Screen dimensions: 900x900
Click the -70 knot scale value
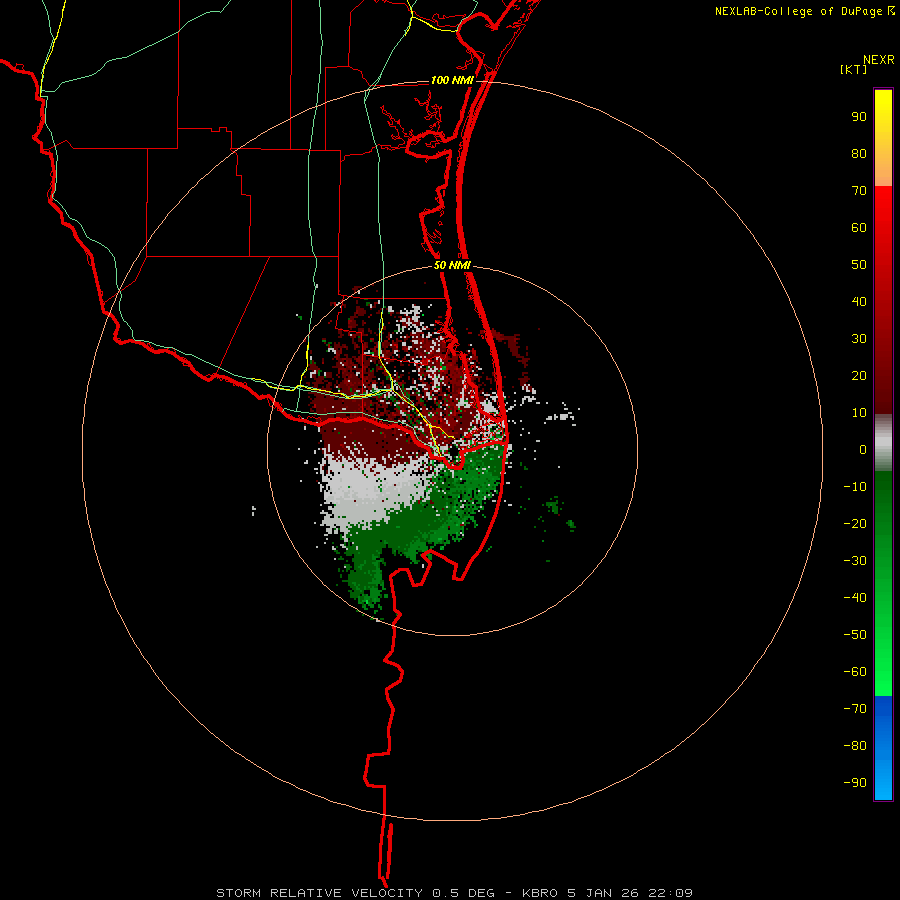(x=855, y=709)
